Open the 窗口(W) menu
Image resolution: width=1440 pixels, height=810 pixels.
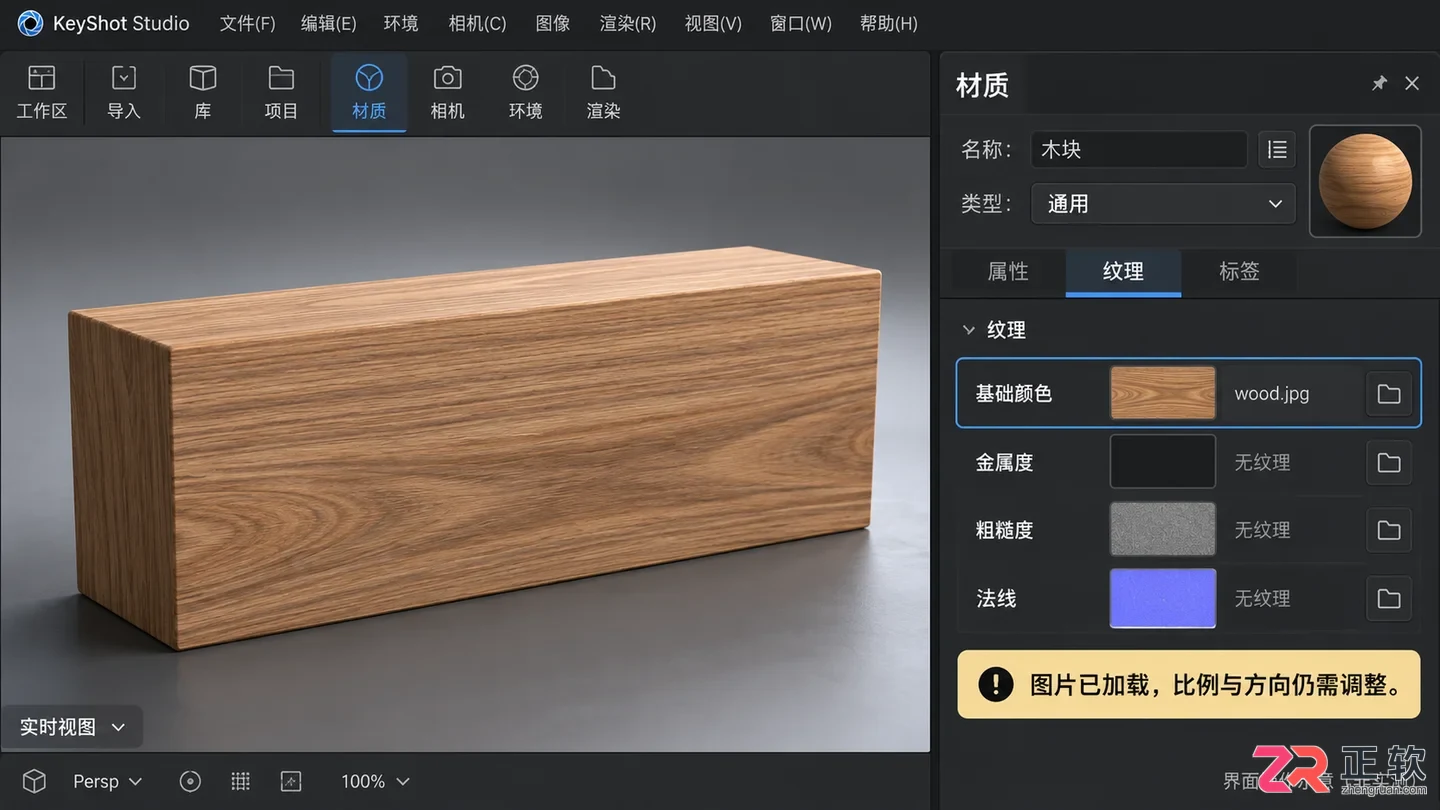pos(801,23)
